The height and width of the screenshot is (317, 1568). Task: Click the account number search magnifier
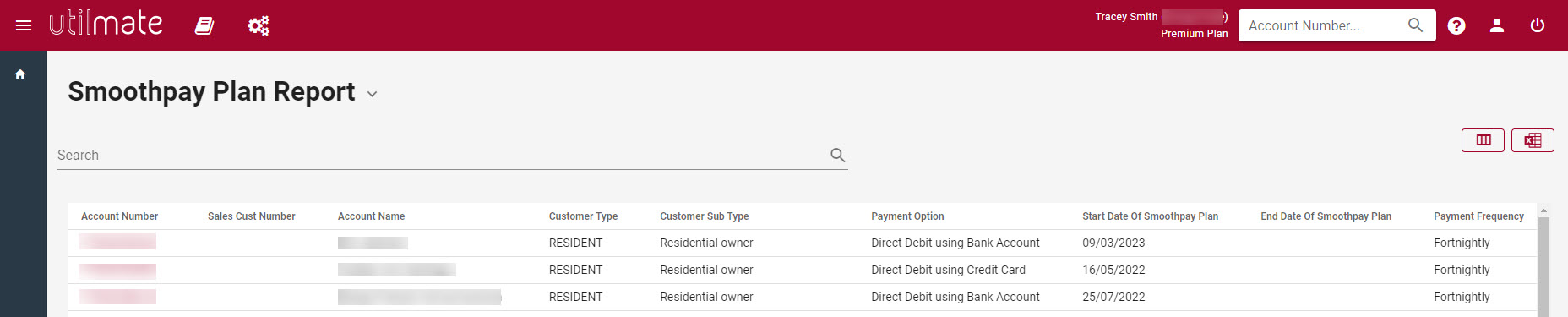tap(1416, 25)
